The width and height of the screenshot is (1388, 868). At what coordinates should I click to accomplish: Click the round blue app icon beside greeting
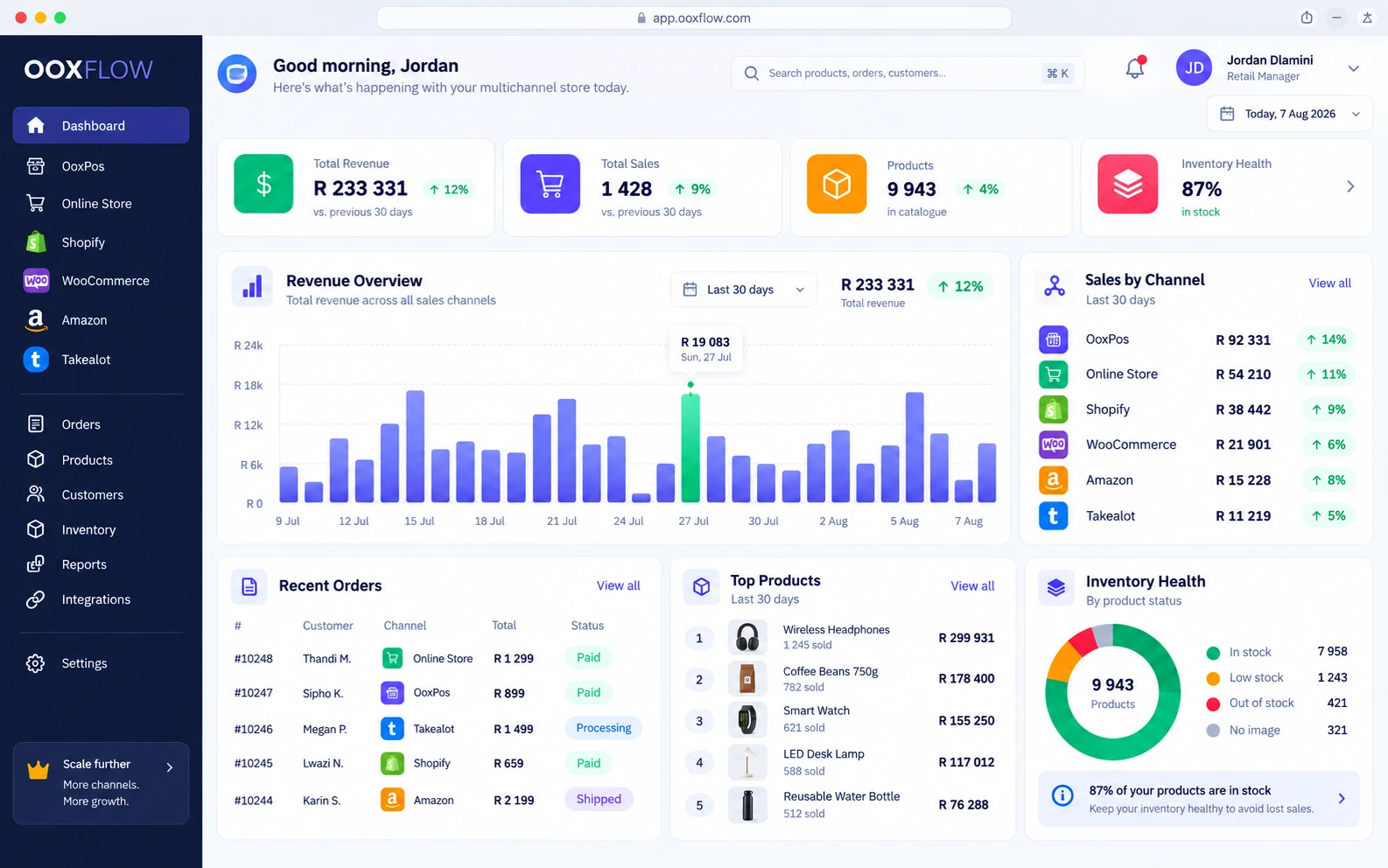point(237,73)
